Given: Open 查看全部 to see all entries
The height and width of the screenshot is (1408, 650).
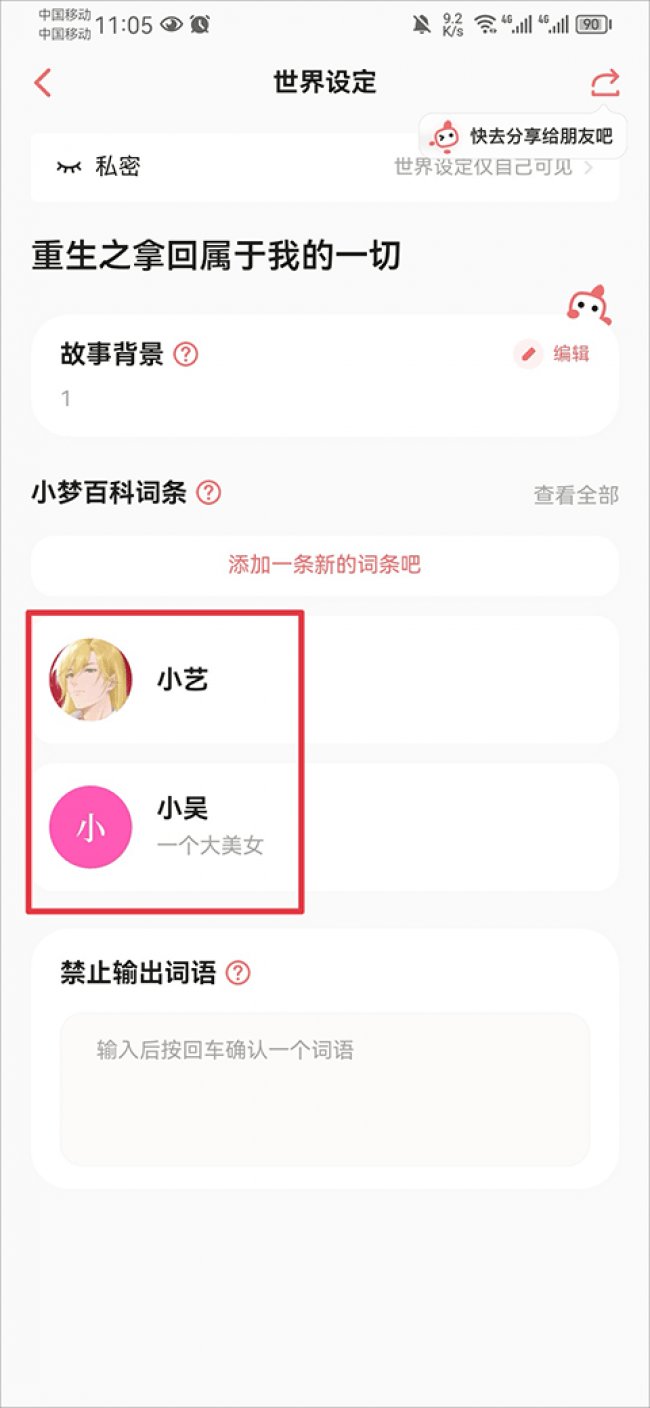Looking at the screenshot, I should (575, 494).
